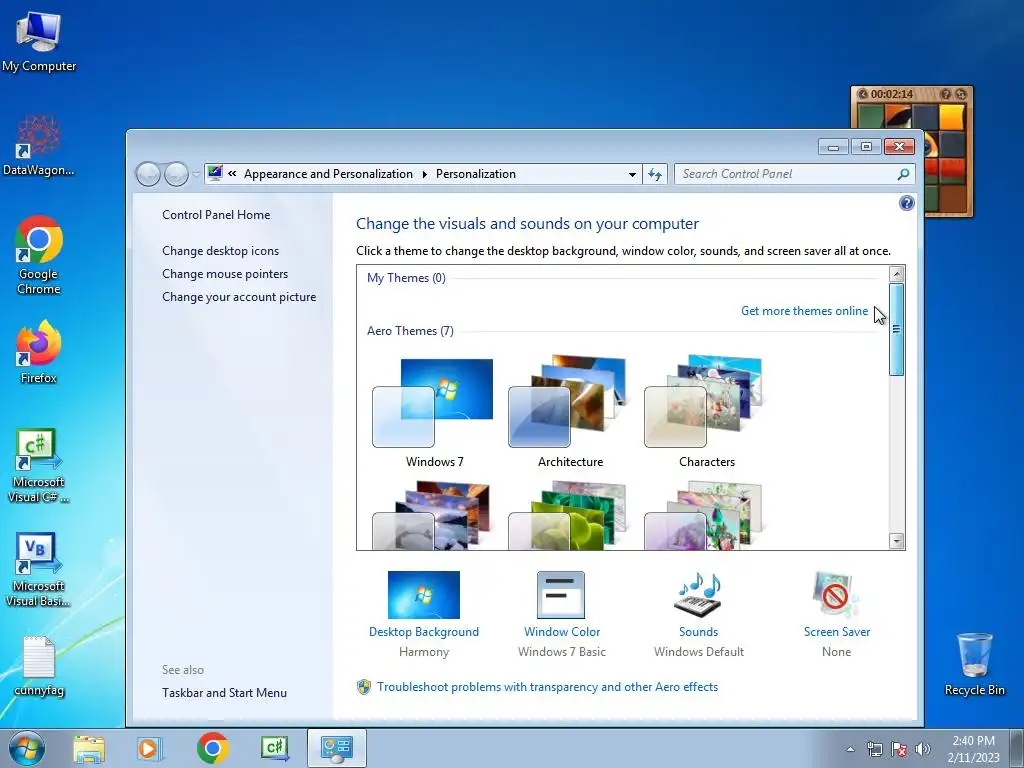Click Change mouse pointers link
The height and width of the screenshot is (768, 1024).
(x=225, y=274)
